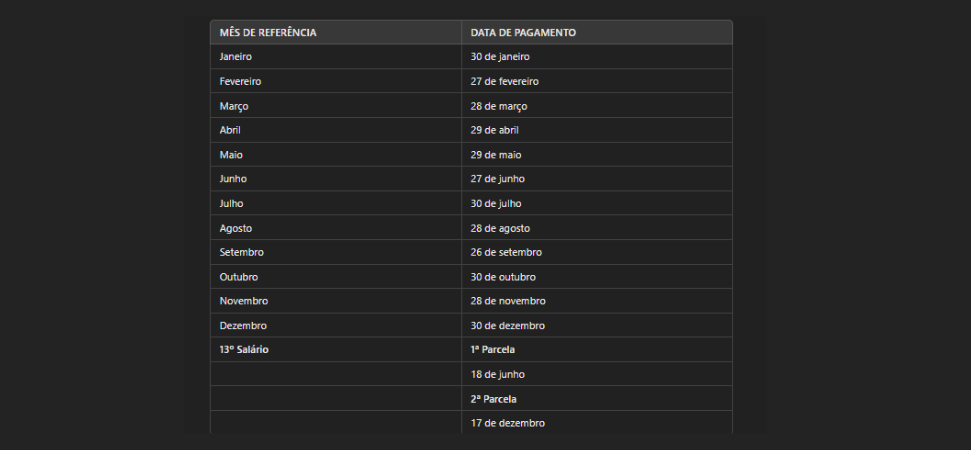Select the 2ª Parcela cell
Image resolution: width=971 pixels, height=450 pixels.
[x=493, y=399]
